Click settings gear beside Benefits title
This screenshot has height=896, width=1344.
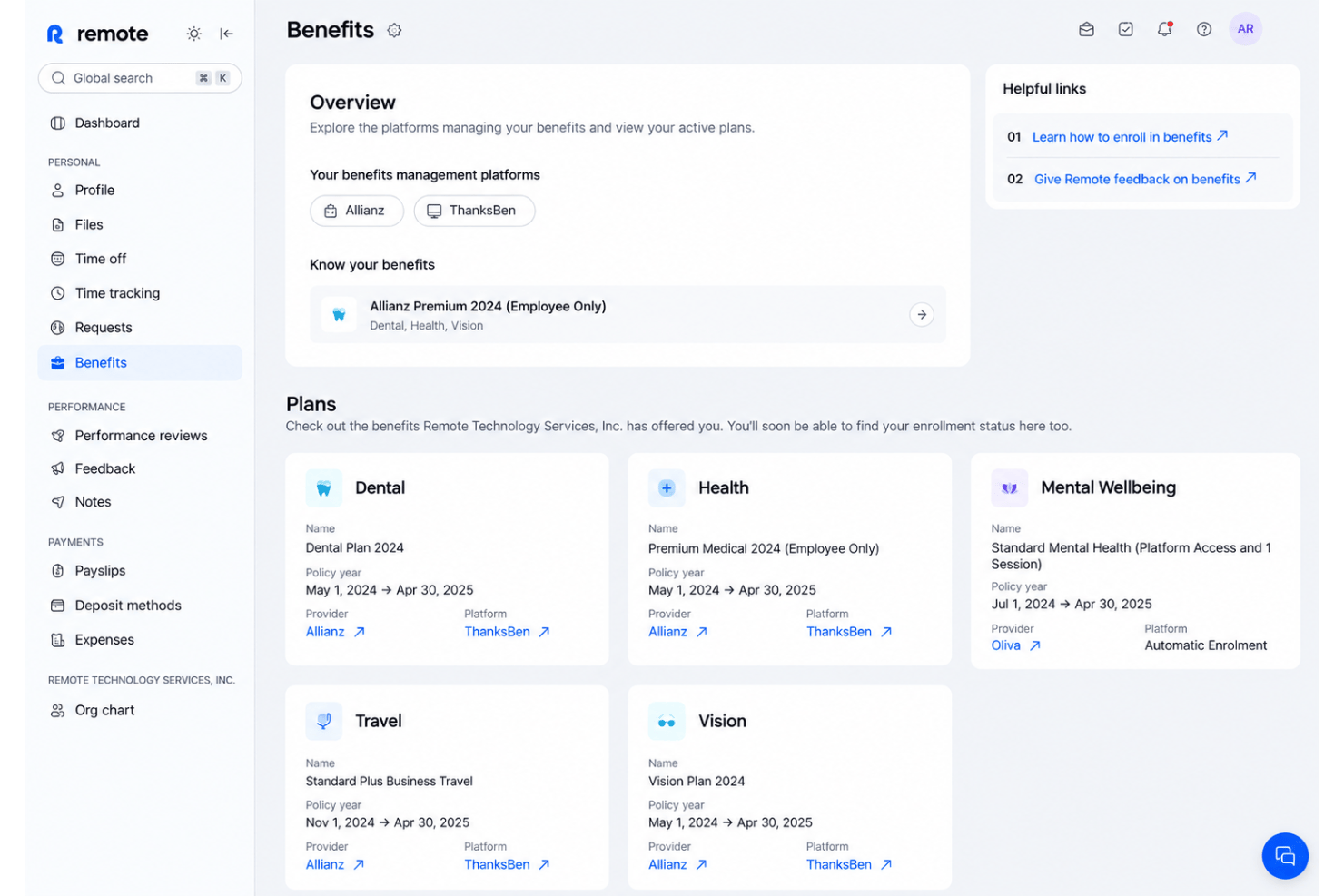[x=394, y=30]
